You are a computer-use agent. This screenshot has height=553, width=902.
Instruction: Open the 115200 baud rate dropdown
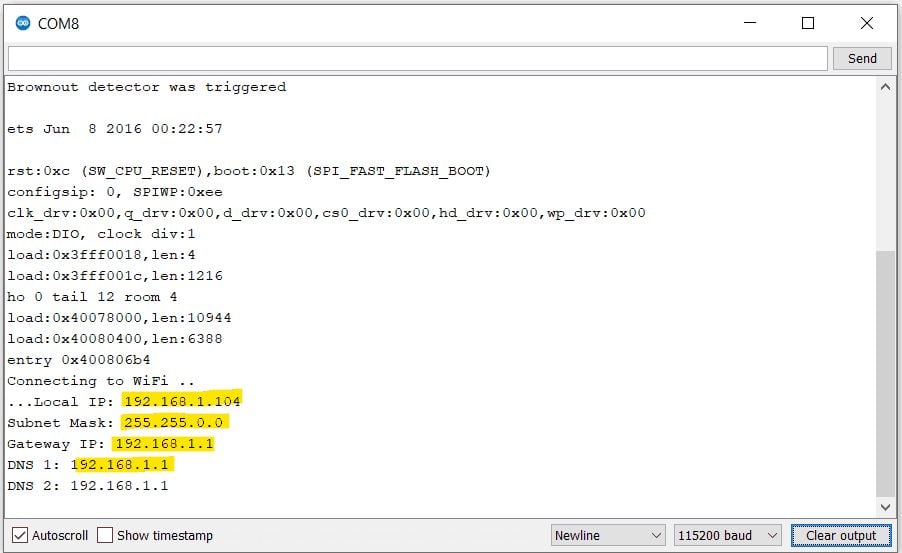coord(728,535)
